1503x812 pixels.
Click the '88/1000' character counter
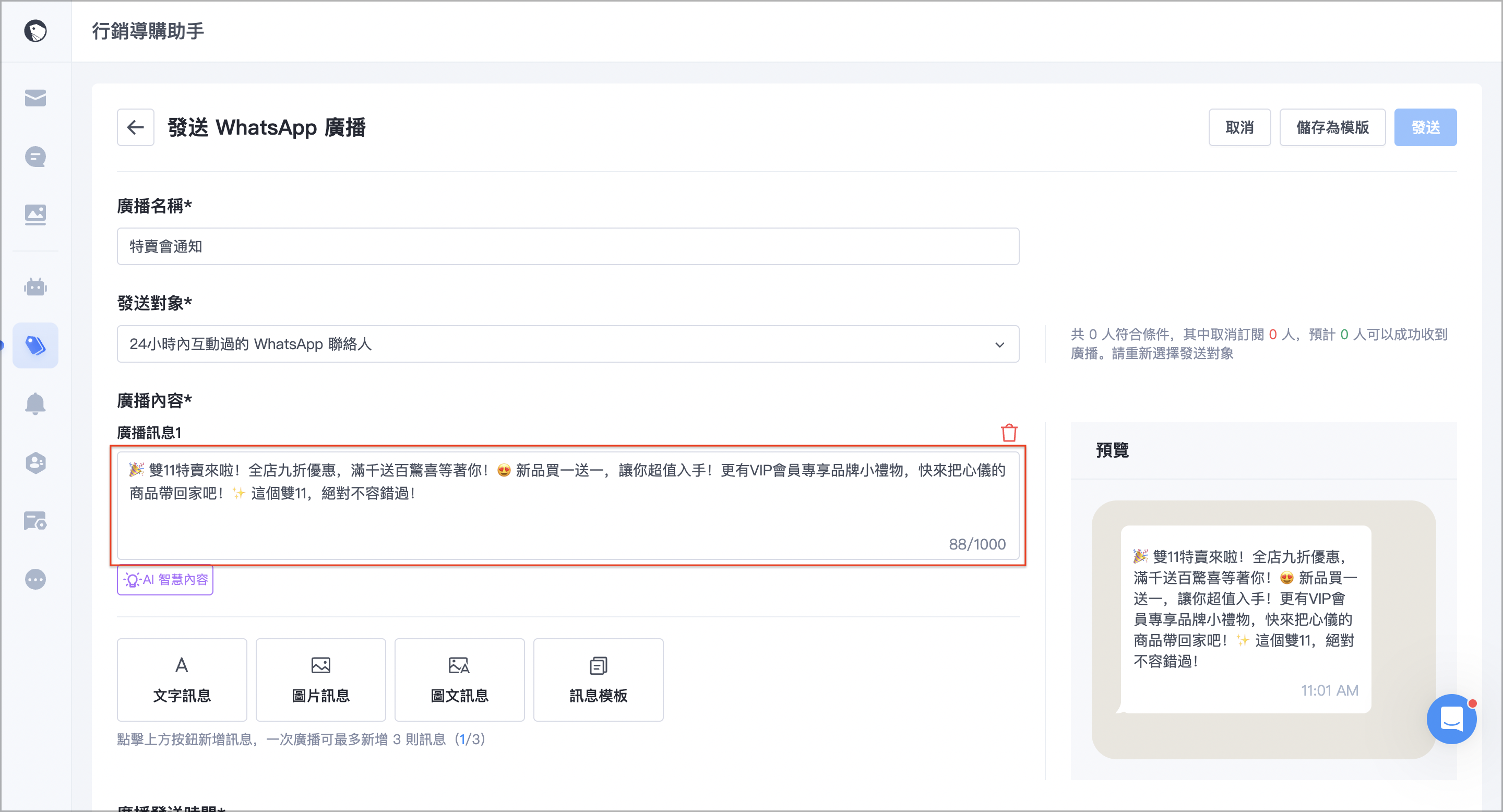click(977, 544)
